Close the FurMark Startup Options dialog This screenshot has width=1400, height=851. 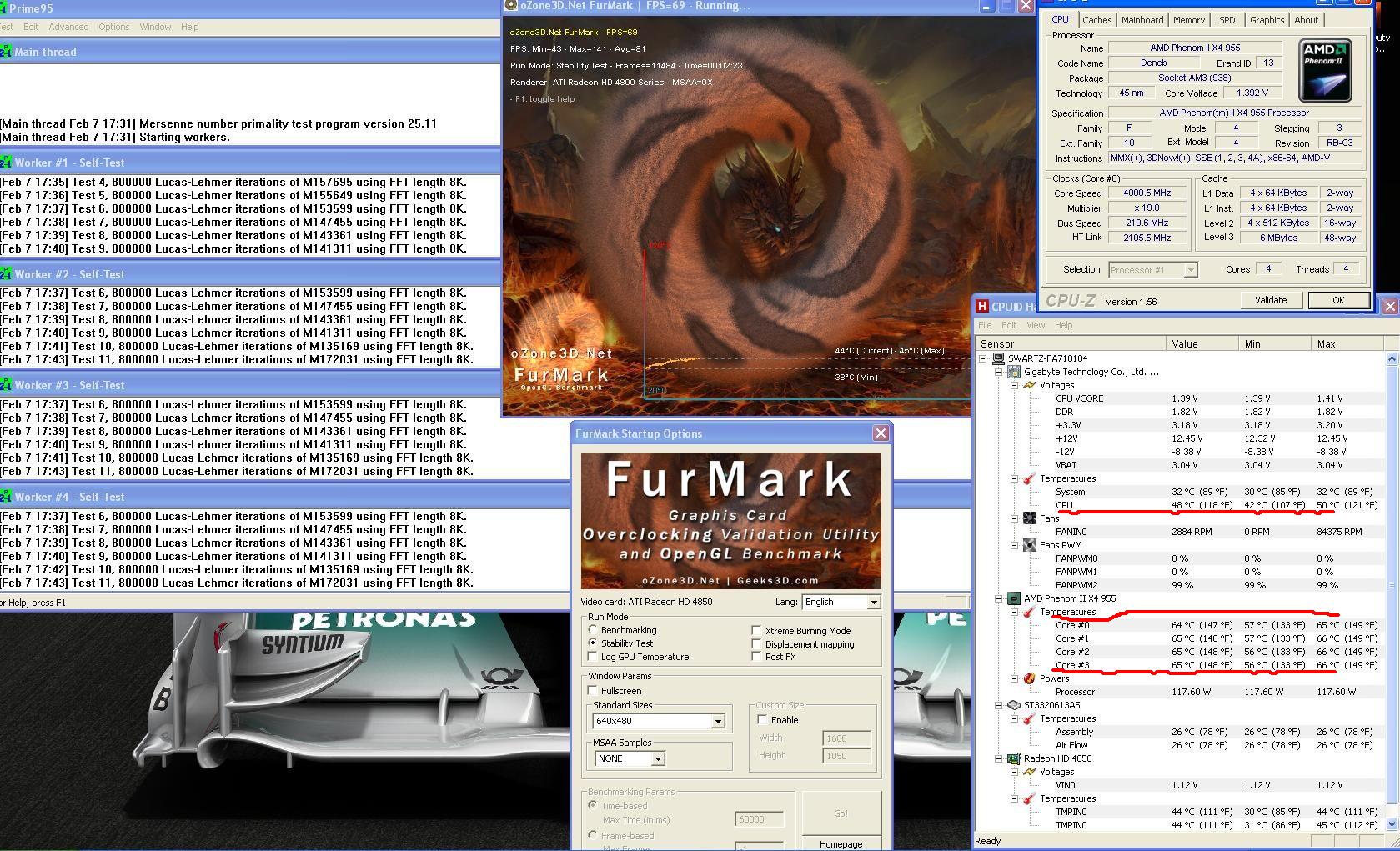[x=881, y=433]
